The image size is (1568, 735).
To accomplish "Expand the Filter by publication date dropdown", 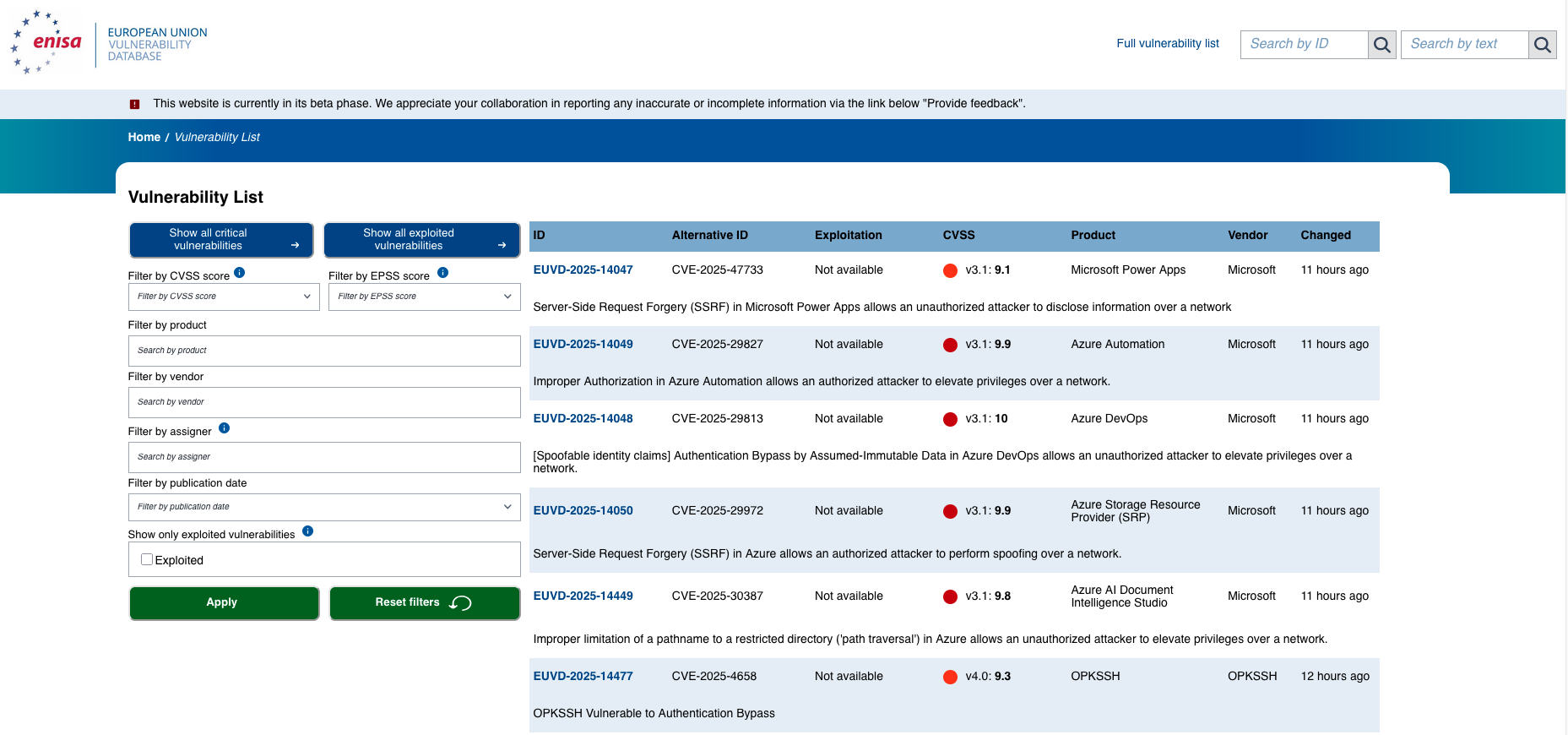I will tap(324, 507).
